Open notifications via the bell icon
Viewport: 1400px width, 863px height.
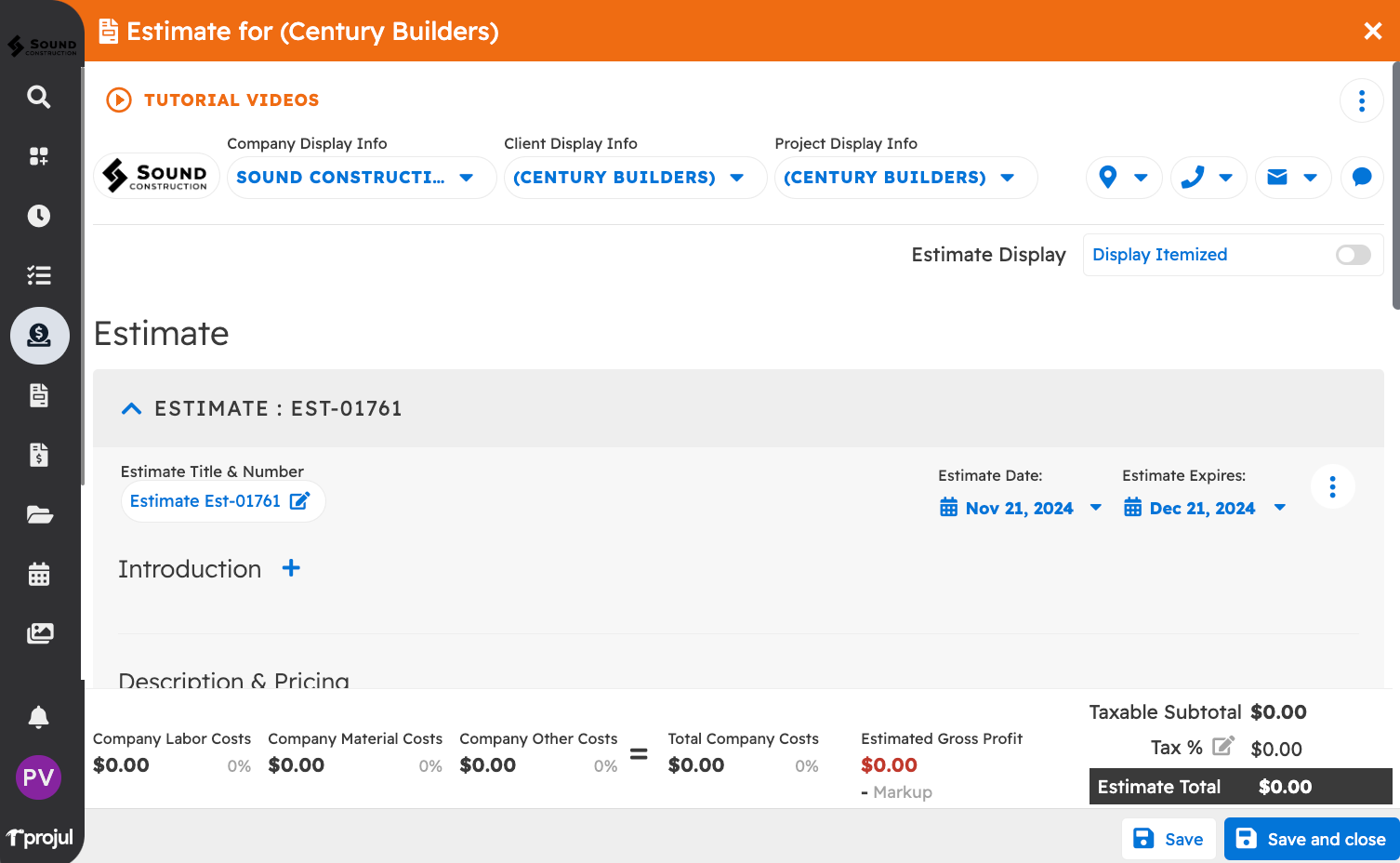click(38, 717)
